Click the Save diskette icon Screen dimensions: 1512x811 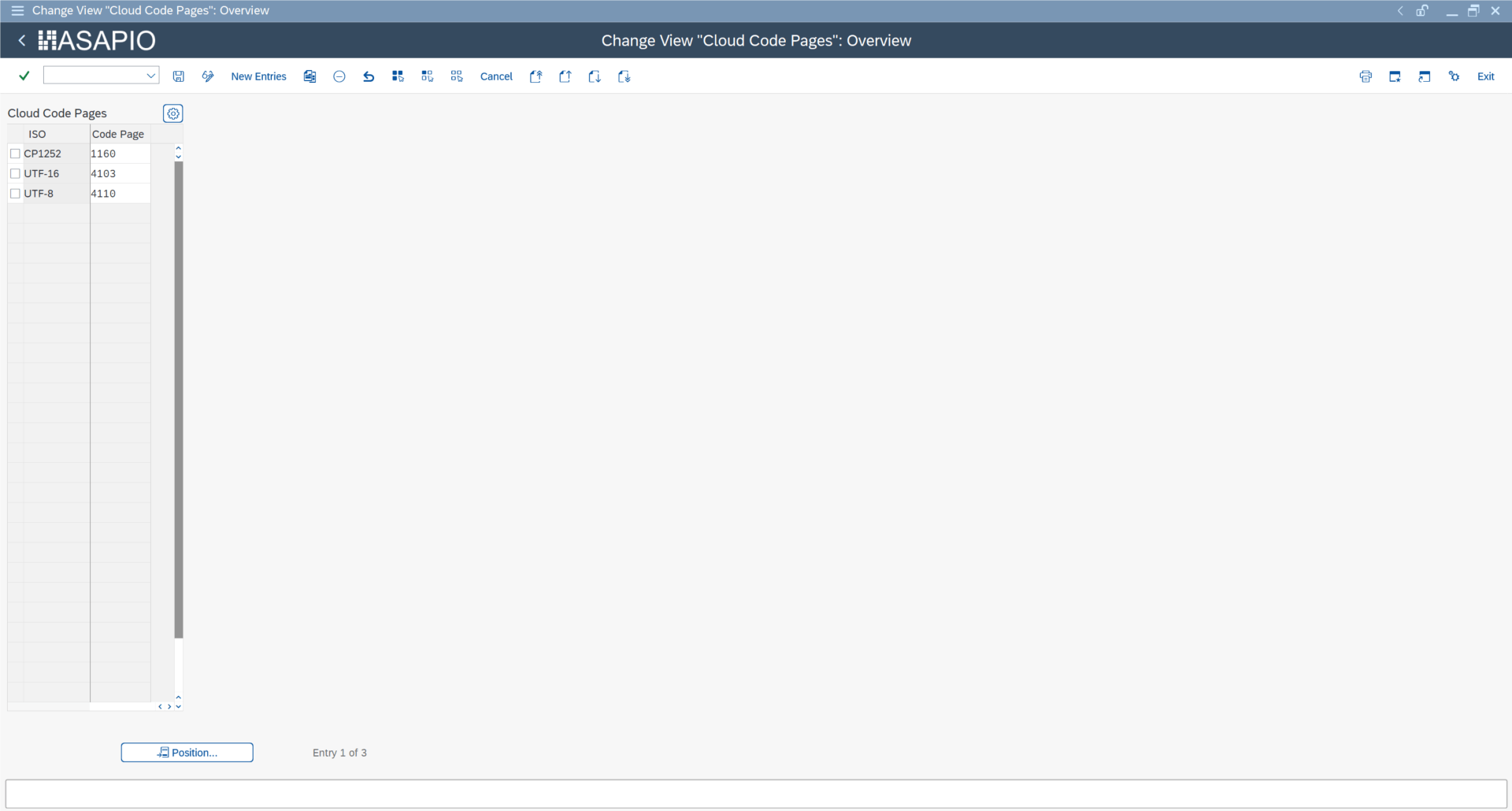[x=179, y=76]
